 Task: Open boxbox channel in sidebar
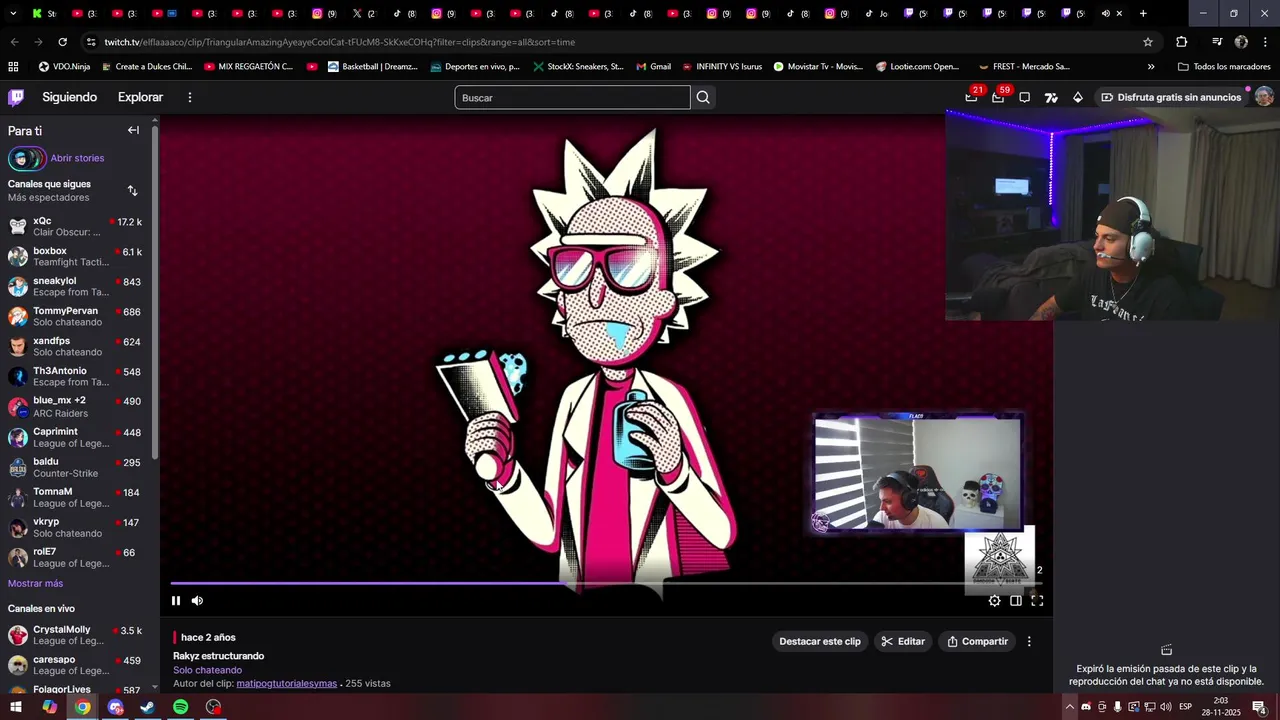click(x=77, y=256)
